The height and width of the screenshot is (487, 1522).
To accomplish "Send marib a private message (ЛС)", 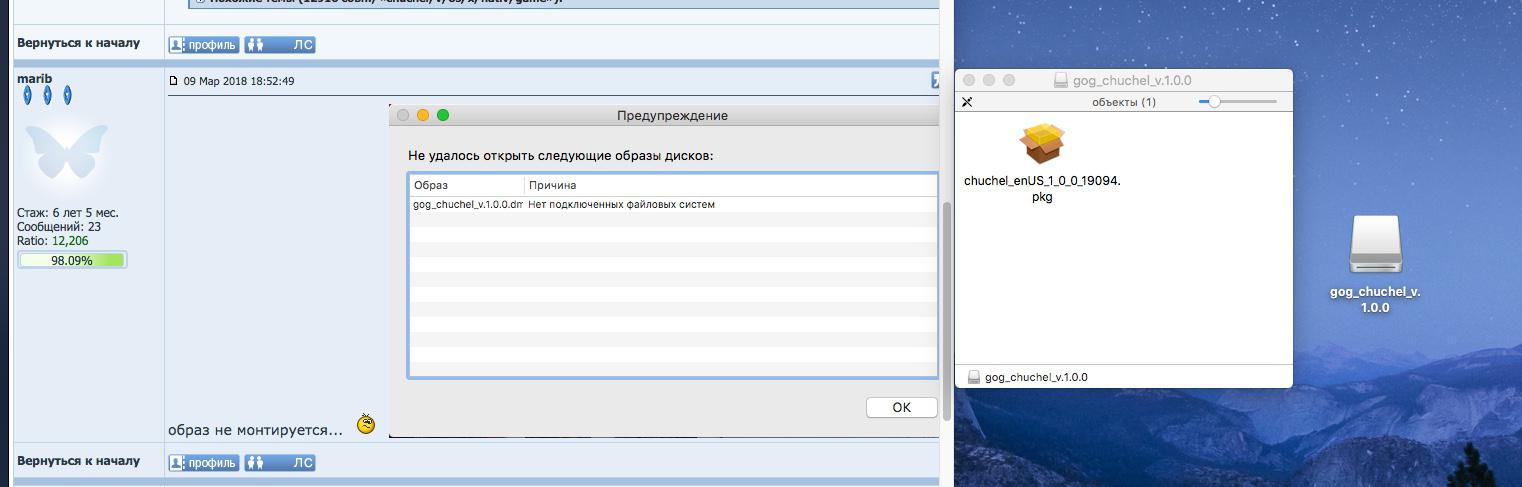I will [x=280, y=462].
